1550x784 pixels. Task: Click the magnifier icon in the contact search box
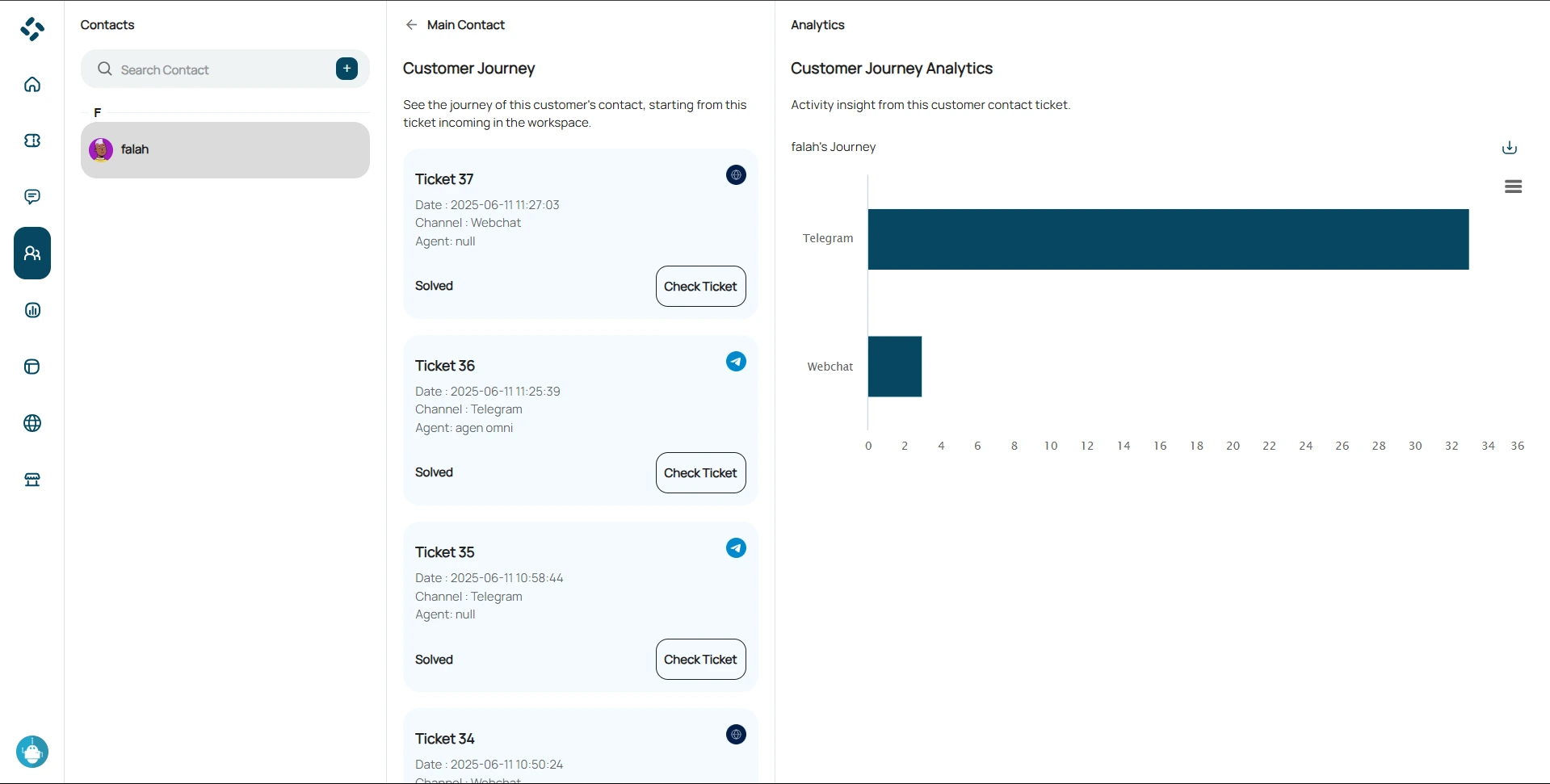pyautogui.click(x=105, y=69)
